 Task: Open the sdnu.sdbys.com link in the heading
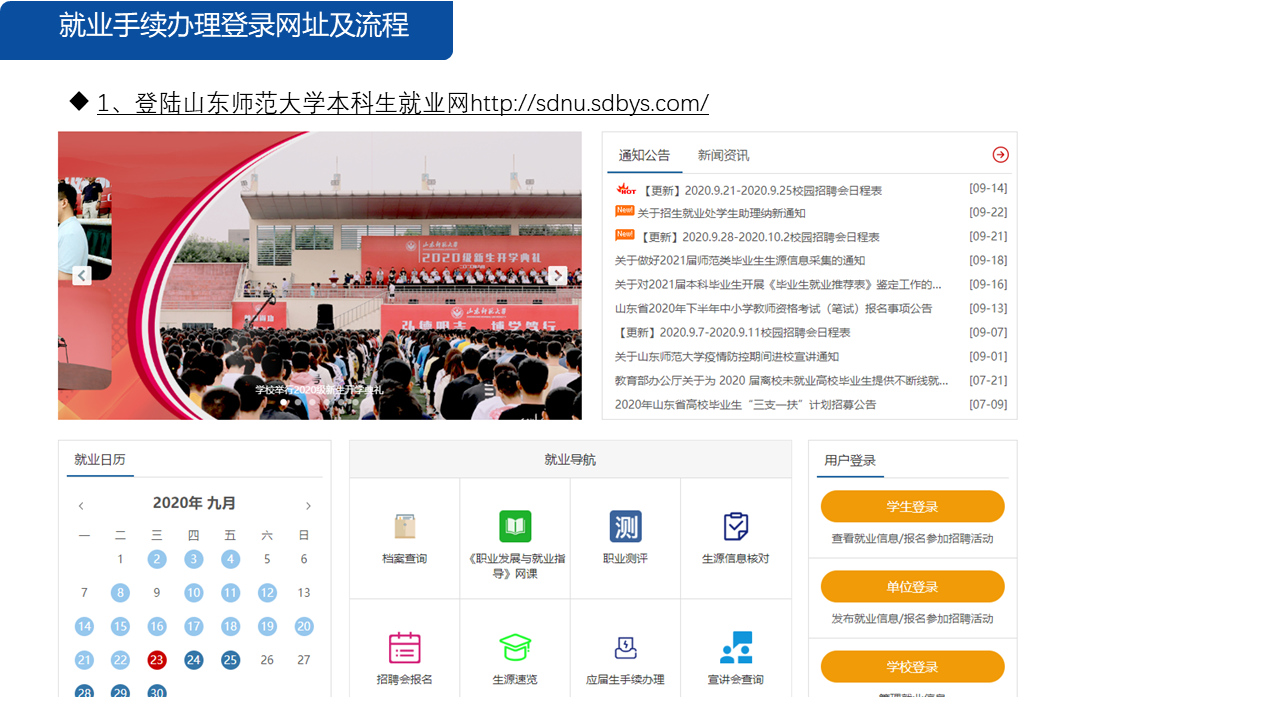coord(589,103)
